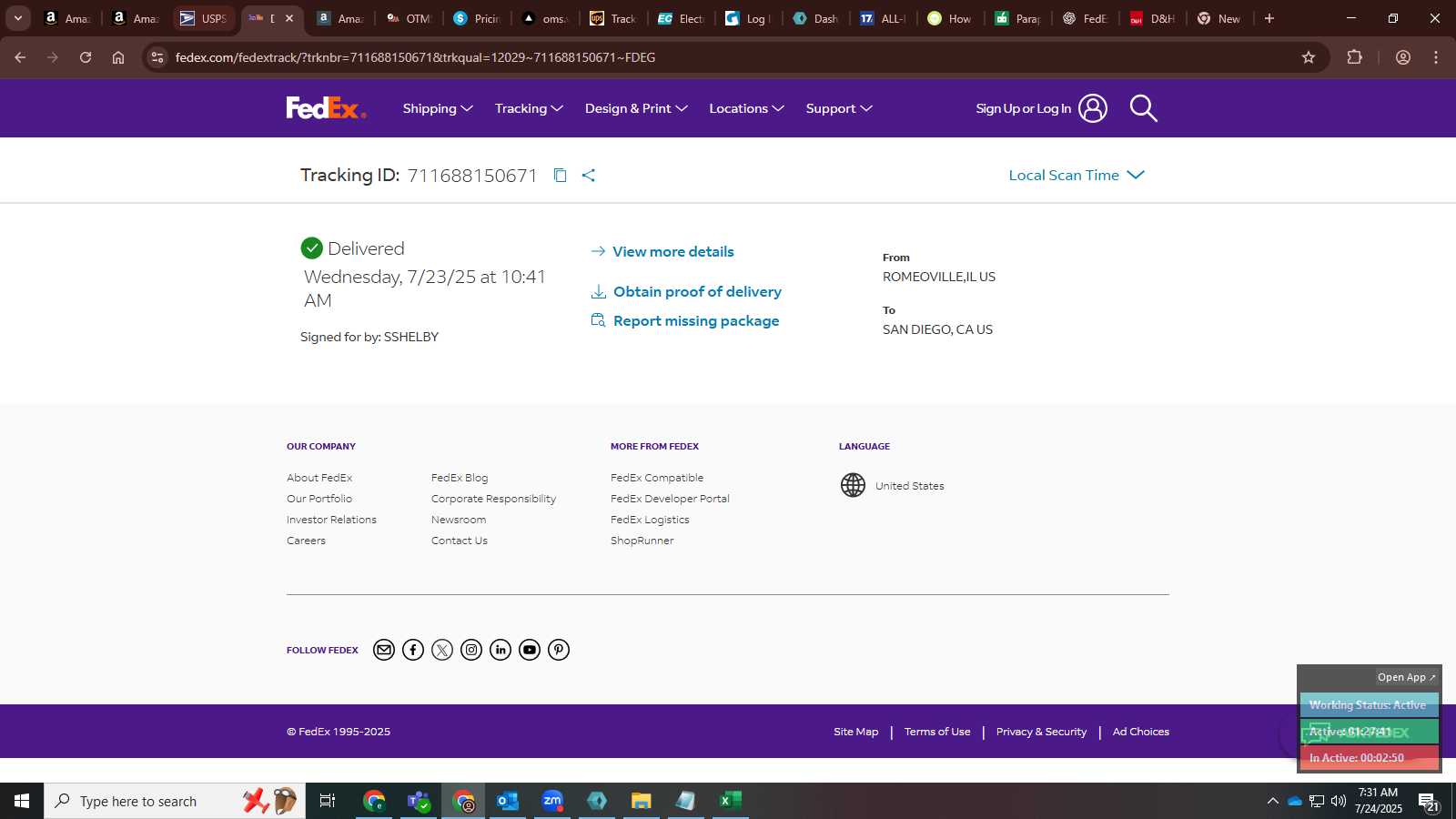This screenshot has width=1456, height=819.
Task: Open File Explorer from the taskbar
Action: tap(641, 801)
